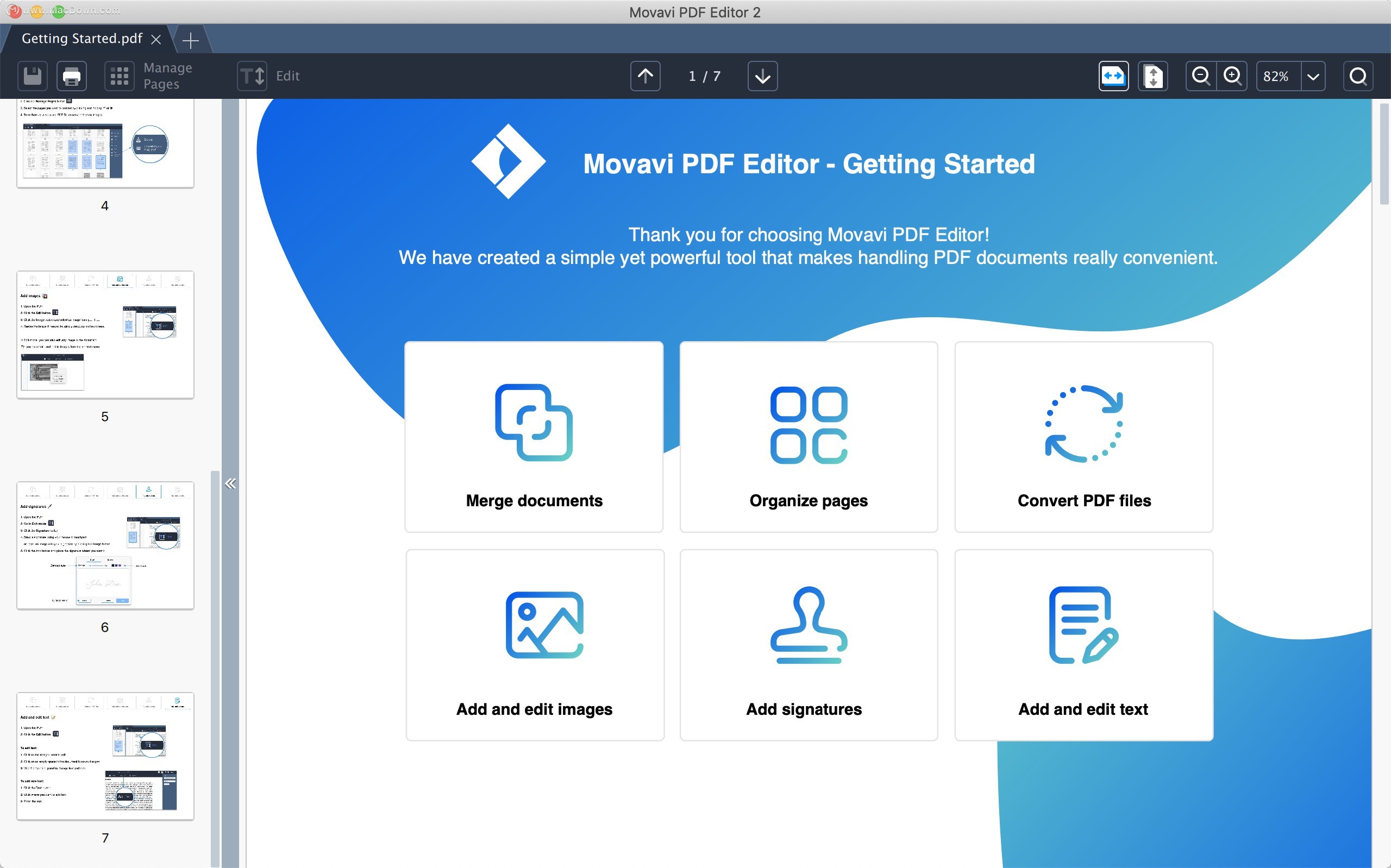
Task: Select page 5 thumbnail
Action: click(105, 335)
